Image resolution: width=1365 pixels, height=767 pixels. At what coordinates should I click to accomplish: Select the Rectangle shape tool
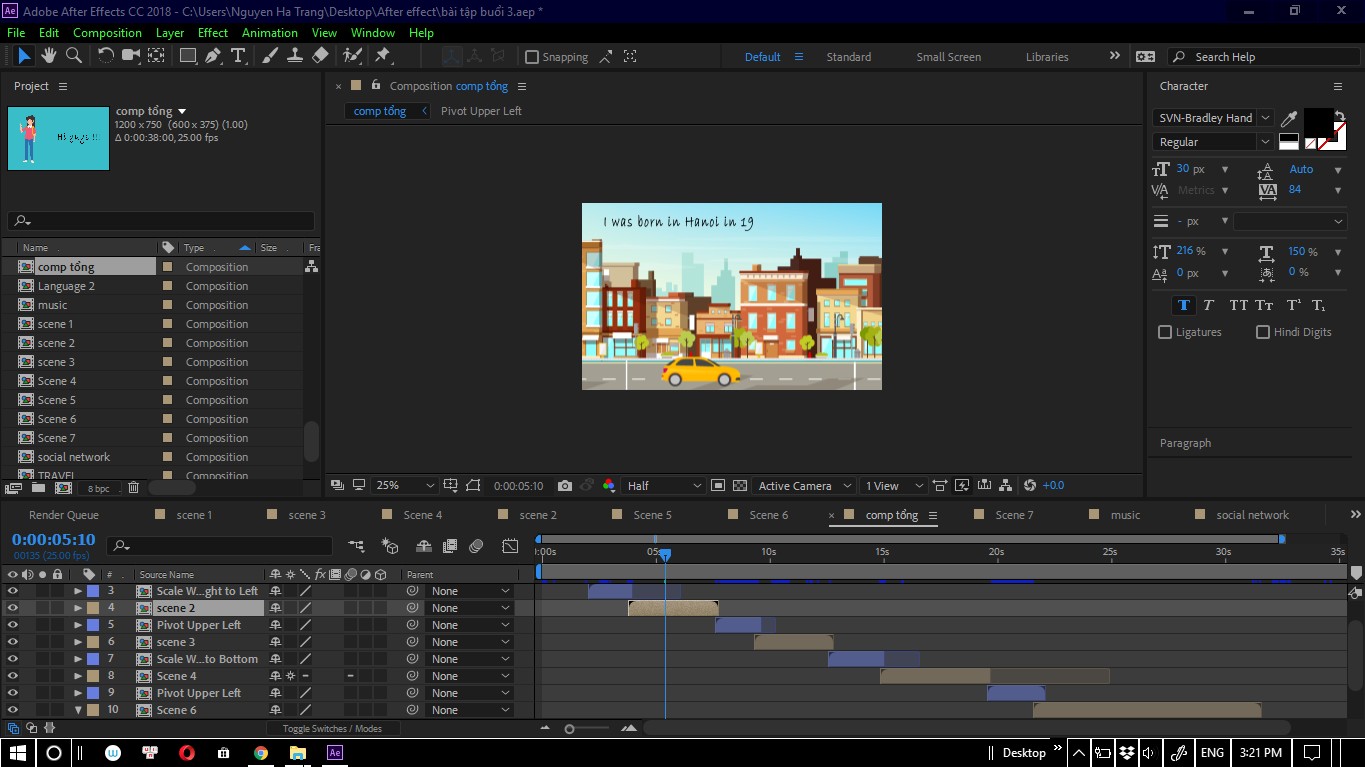coord(187,56)
